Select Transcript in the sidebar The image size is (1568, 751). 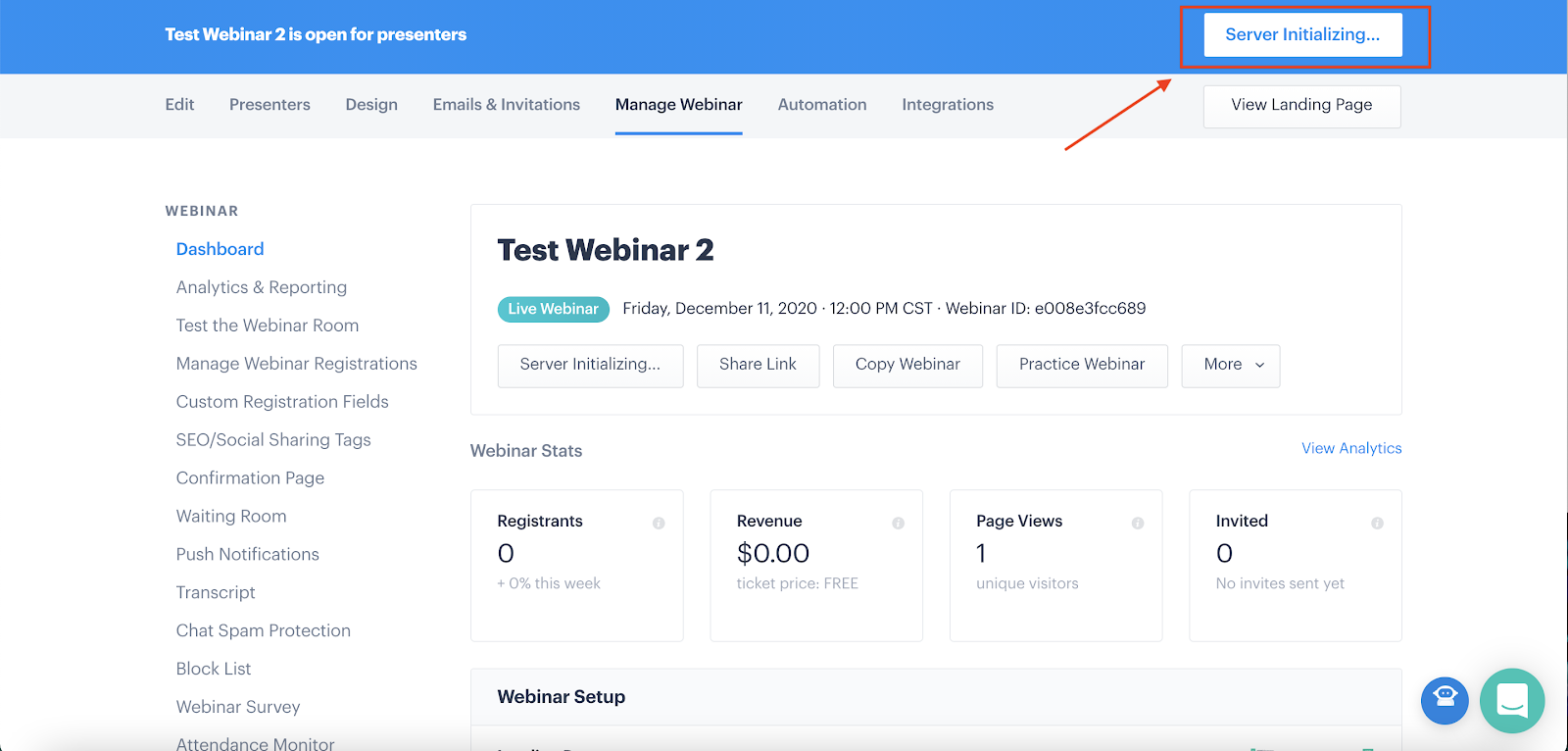pos(216,593)
